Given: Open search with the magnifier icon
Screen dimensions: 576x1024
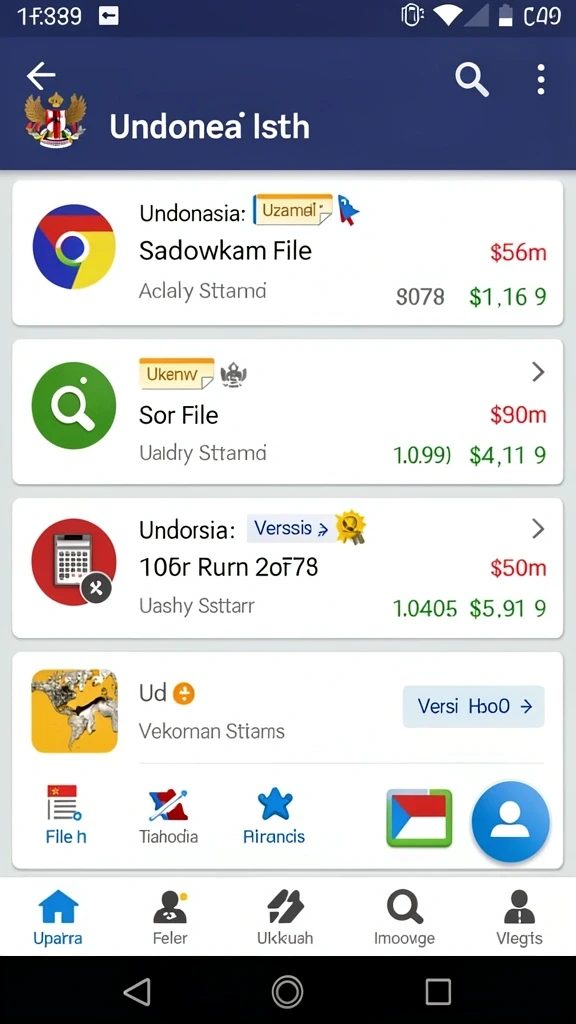Looking at the screenshot, I should click(x=472, y=80).
